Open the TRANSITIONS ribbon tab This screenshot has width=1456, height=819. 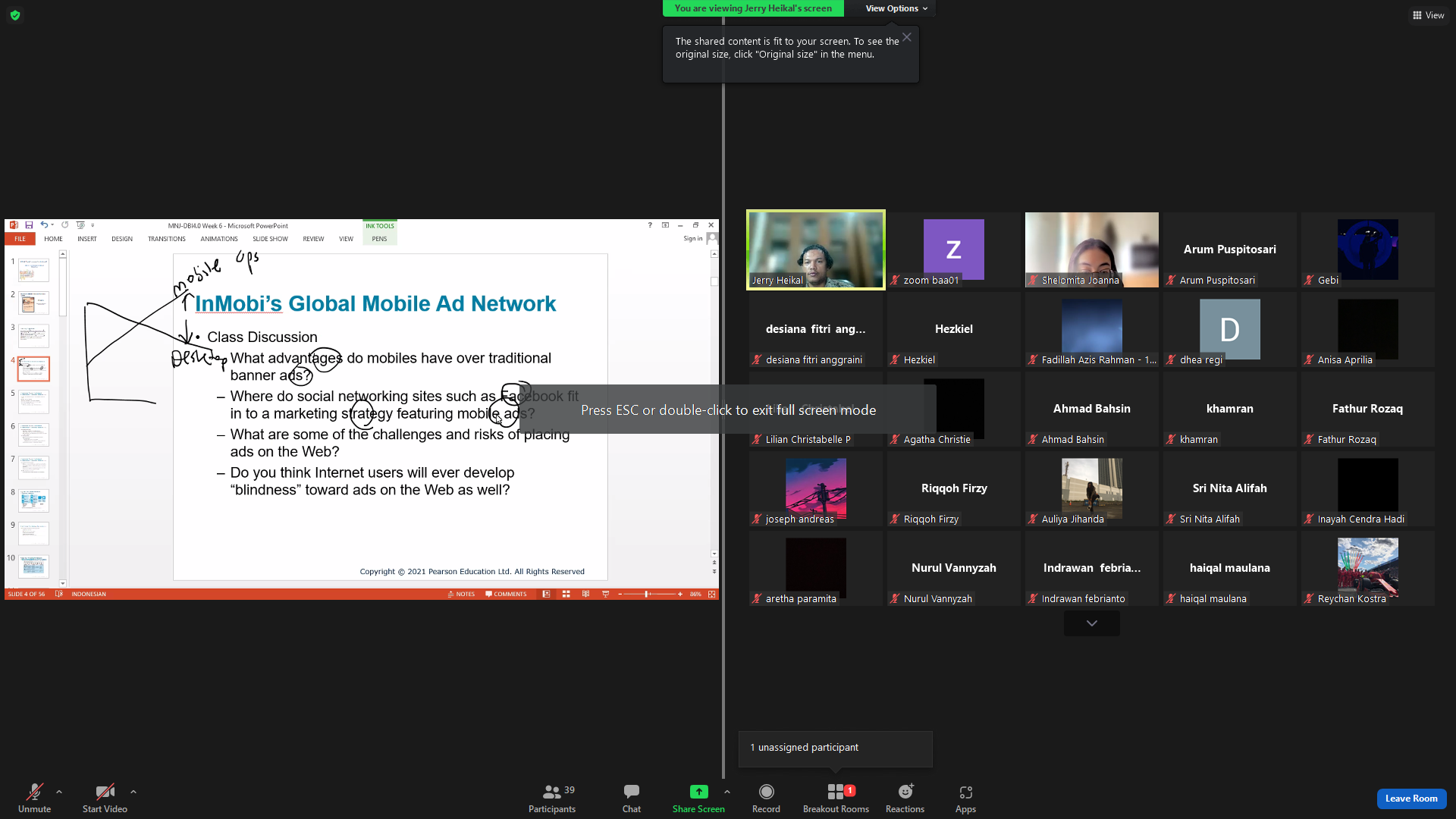(x=167, y=239)
